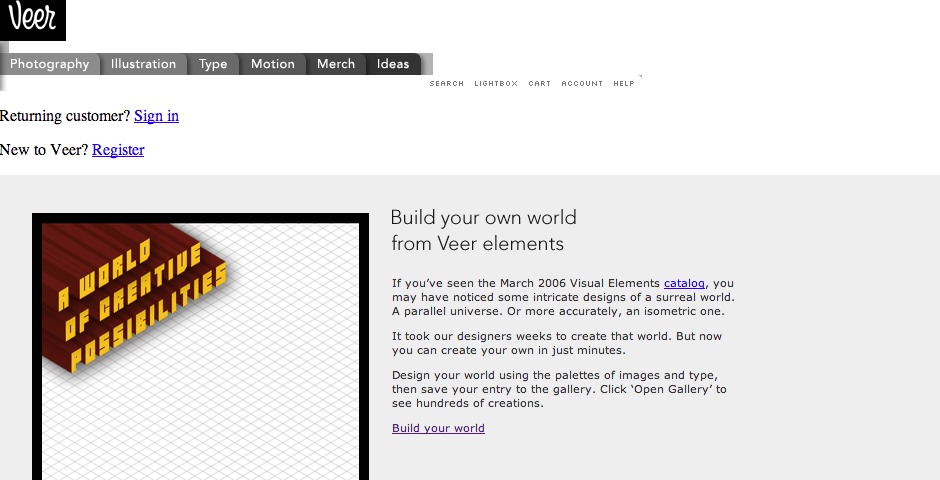View the CART
Screen dimensions: 940x480
[x=540, y=83]
